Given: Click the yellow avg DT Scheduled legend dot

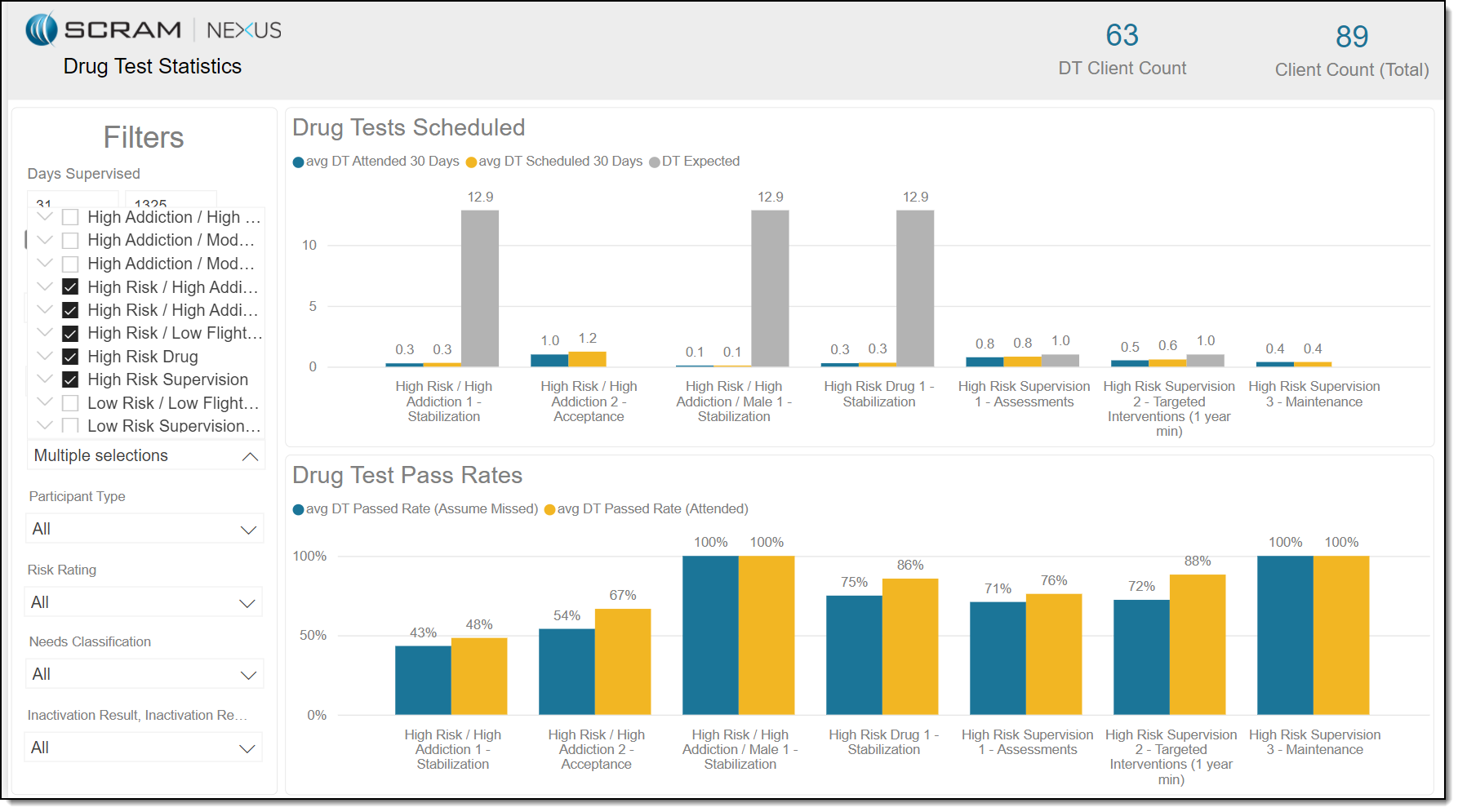Looking at the screenshot, I should click(x=471, y=162).
